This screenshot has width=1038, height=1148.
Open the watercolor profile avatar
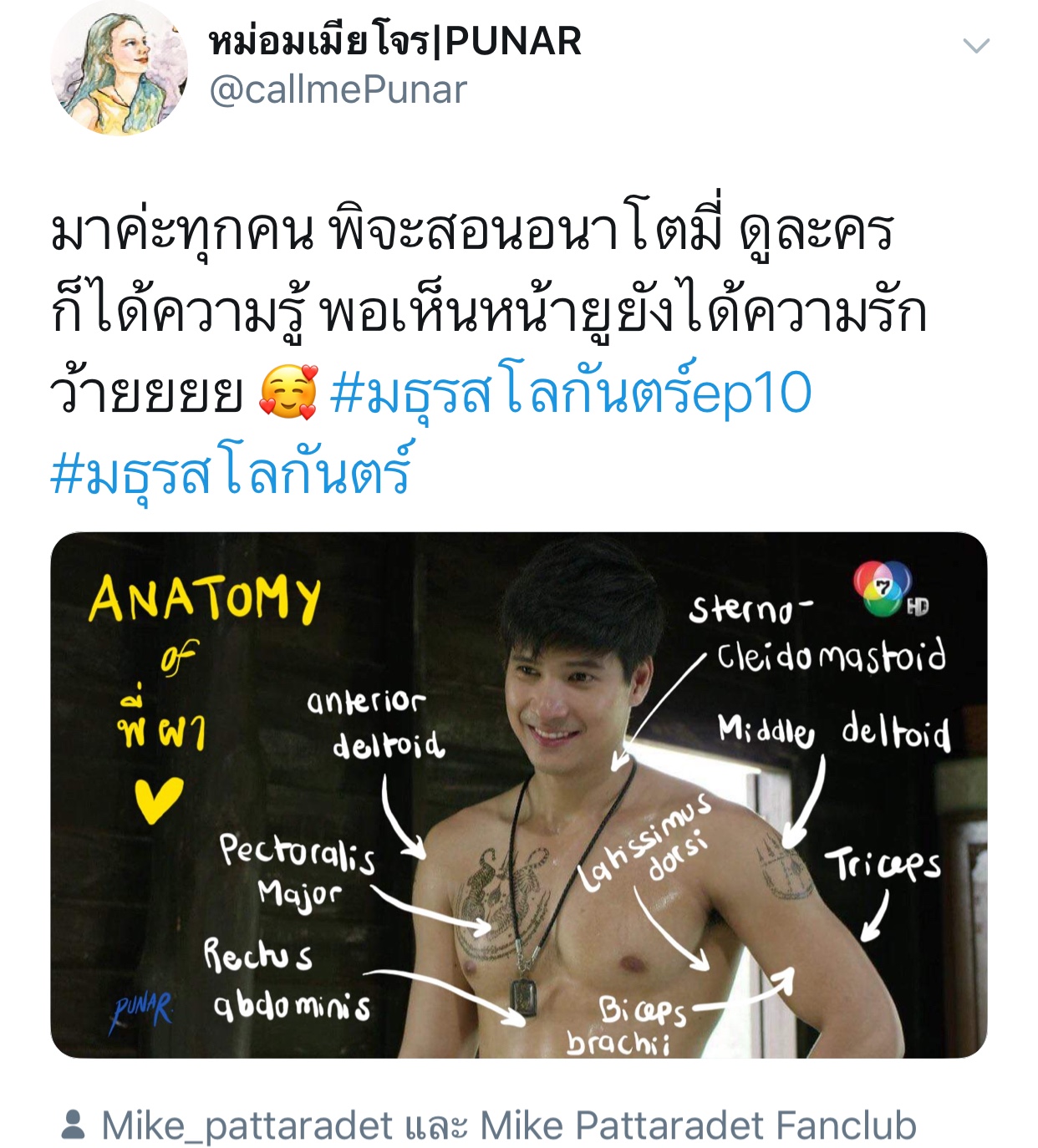[x=119, y=66]
